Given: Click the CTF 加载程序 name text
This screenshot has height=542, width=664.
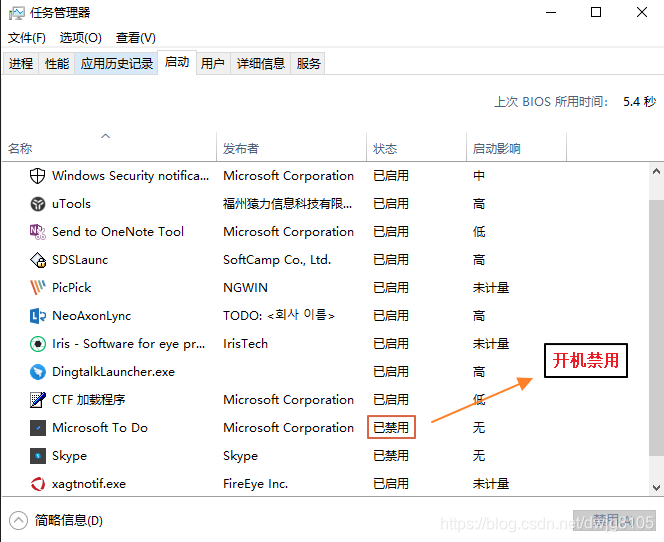Looking at the screenshot, I should click(89, 400).
